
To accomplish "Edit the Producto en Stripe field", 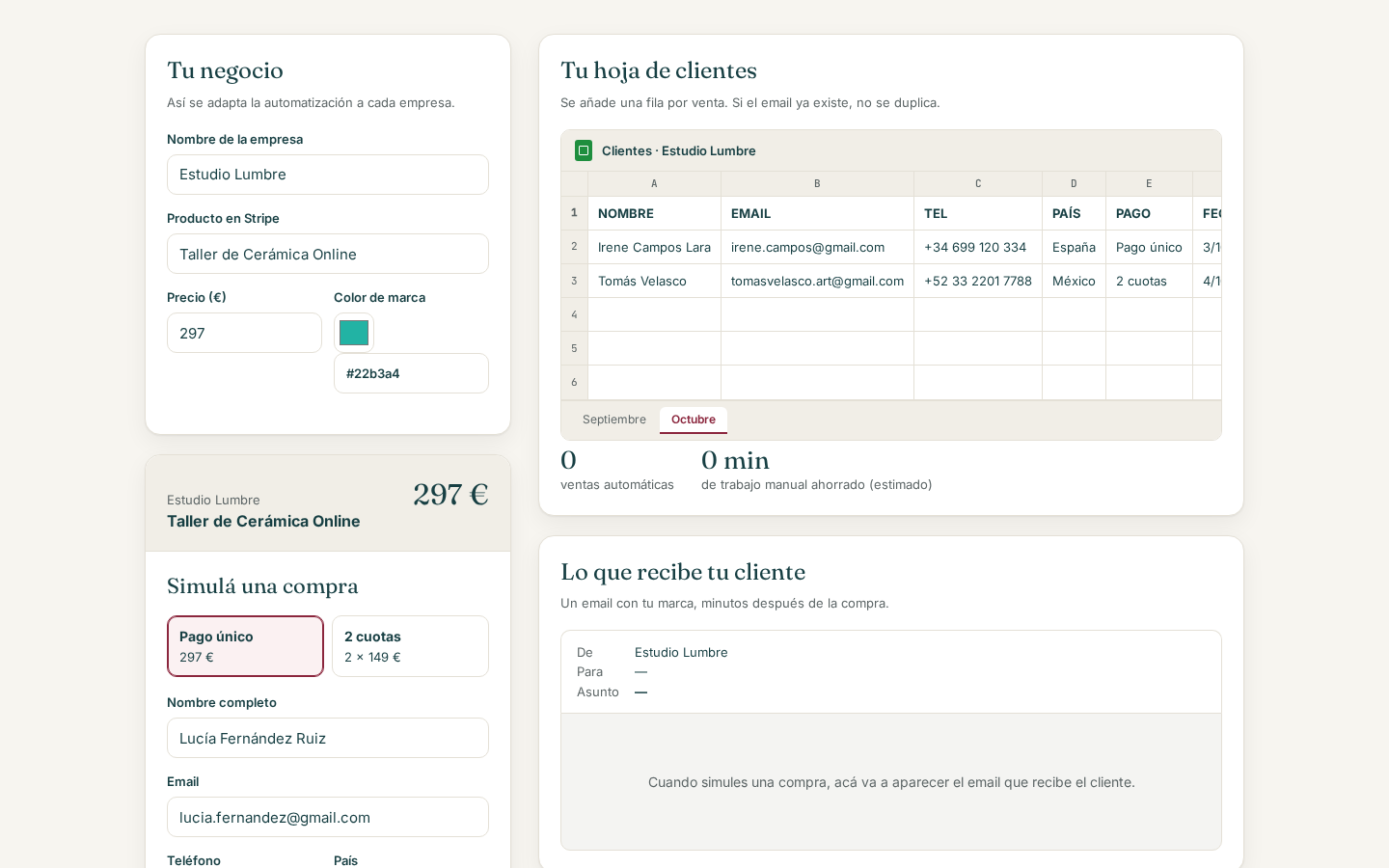I will point(328,254).
